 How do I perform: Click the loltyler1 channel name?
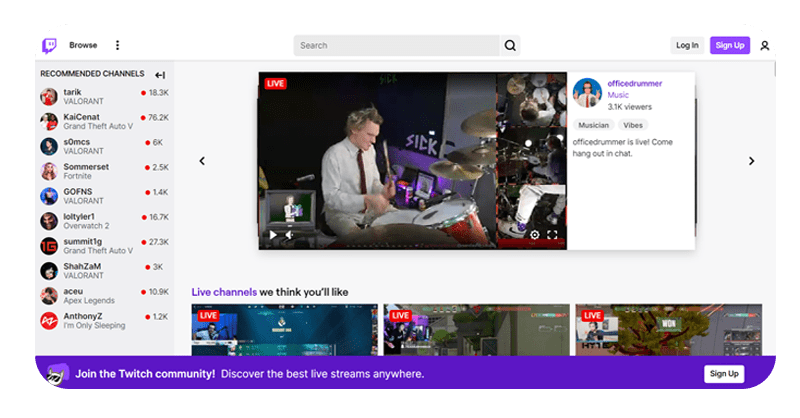click(x=79, y=216)
